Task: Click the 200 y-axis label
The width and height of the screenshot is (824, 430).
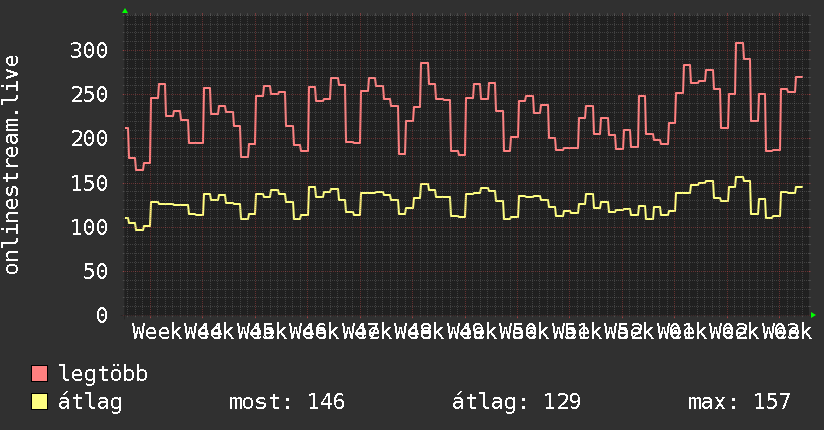Action: [89, 139]
